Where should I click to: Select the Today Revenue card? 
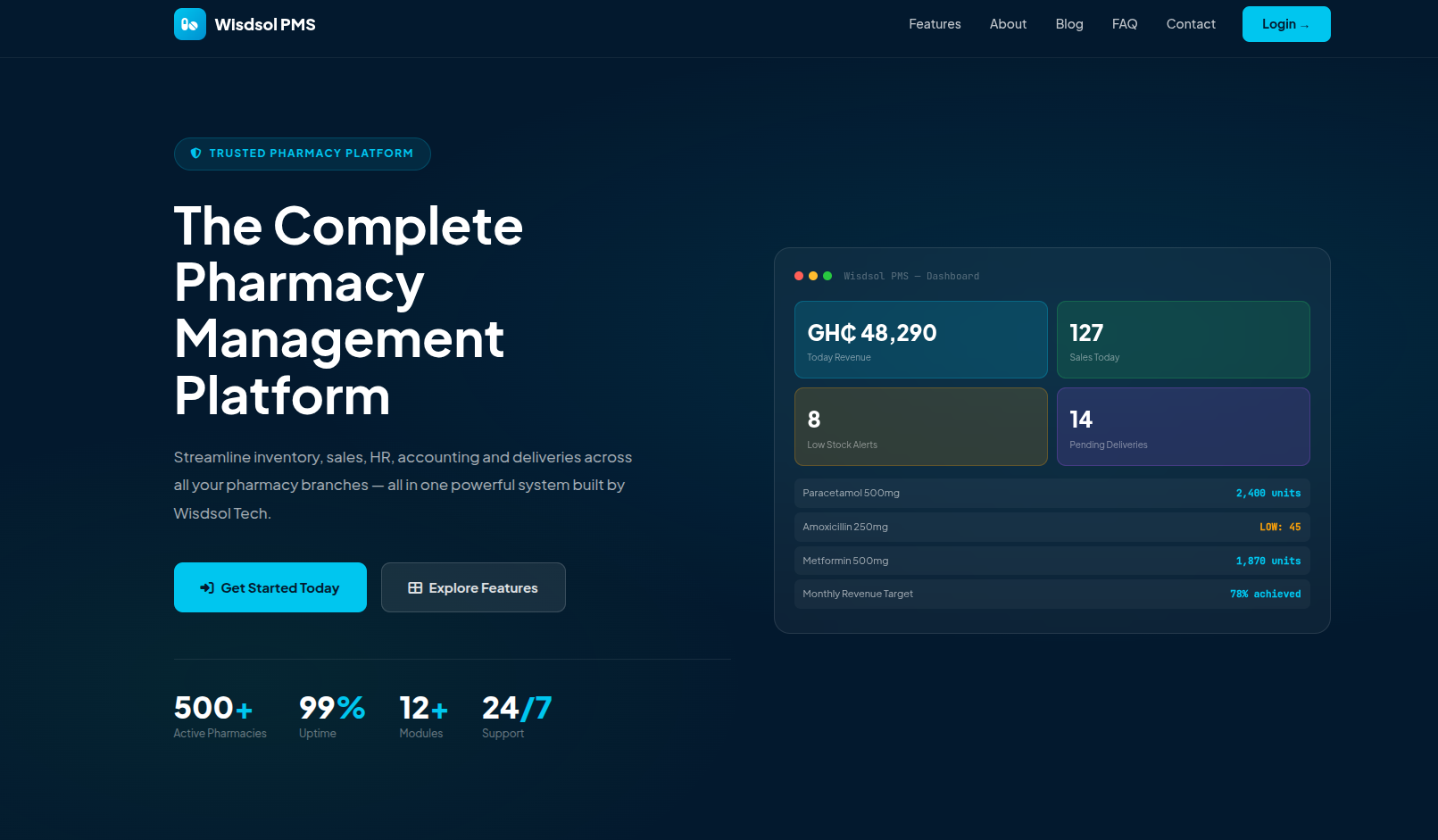[x=921, y=339]
